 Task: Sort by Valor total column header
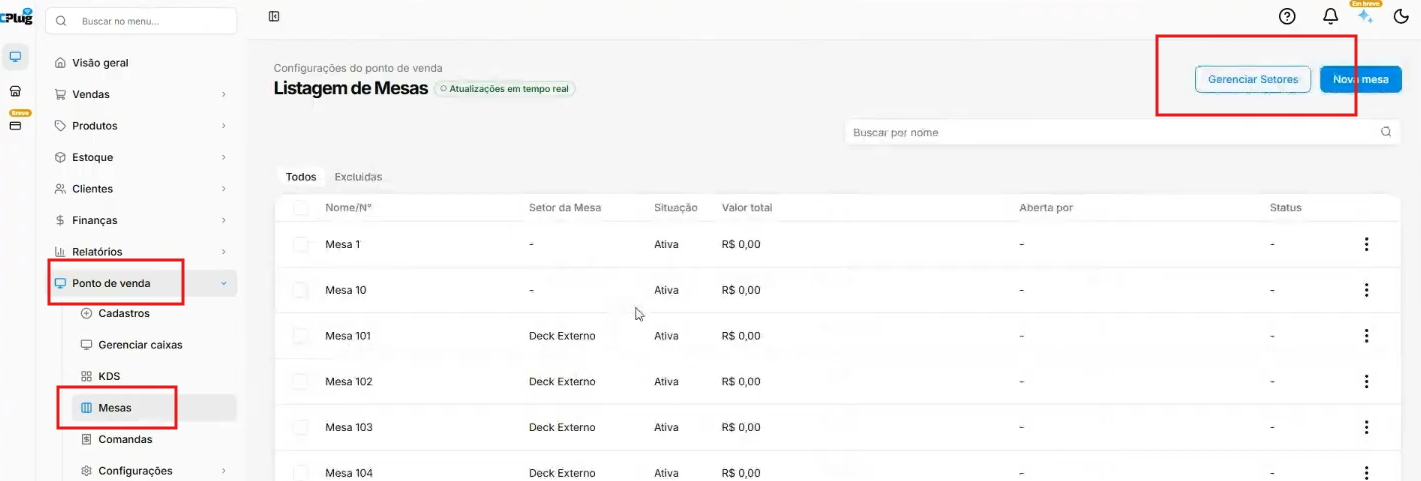tap(747, 208)
